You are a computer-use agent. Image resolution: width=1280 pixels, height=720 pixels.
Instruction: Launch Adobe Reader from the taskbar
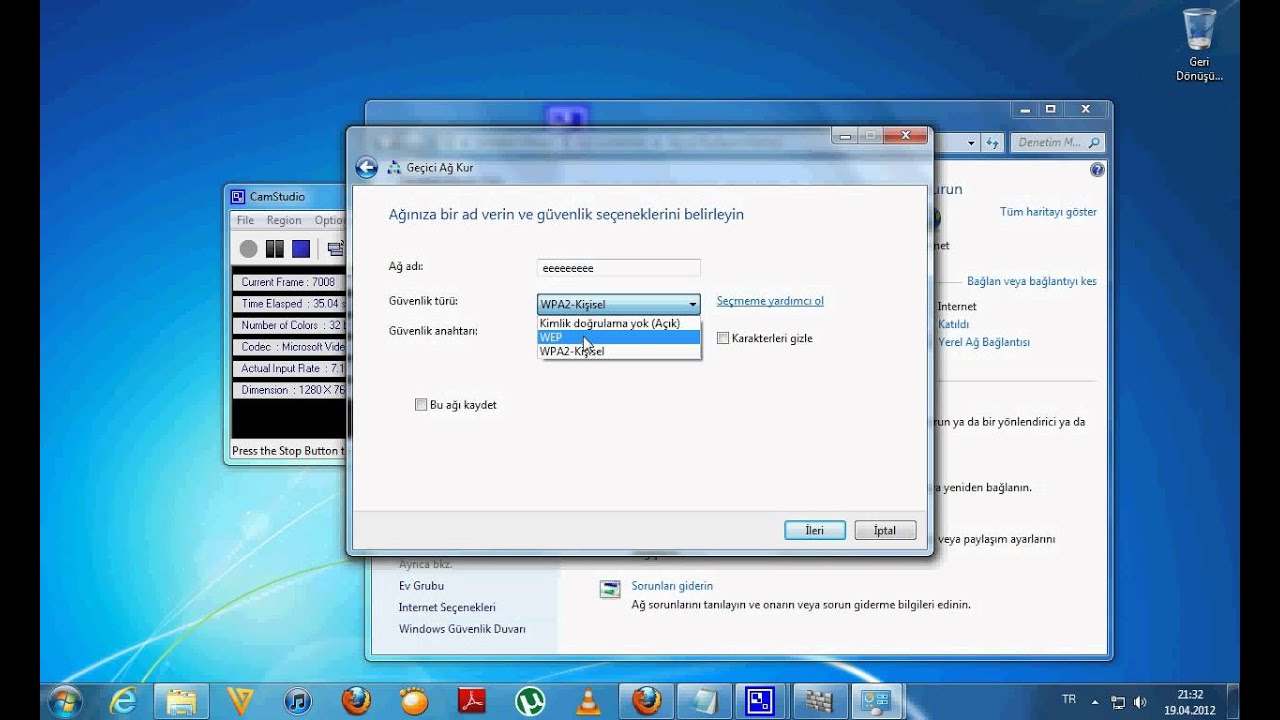472,700
